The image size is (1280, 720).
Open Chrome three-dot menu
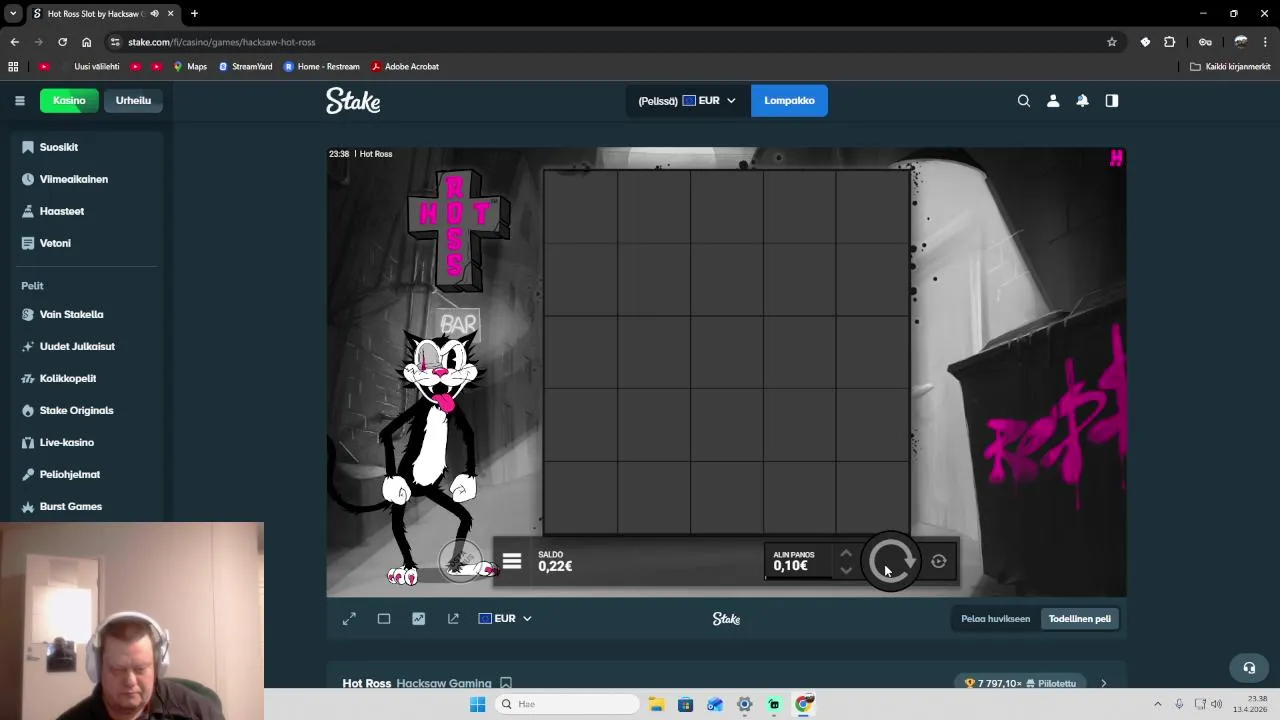click(1265, 42)
